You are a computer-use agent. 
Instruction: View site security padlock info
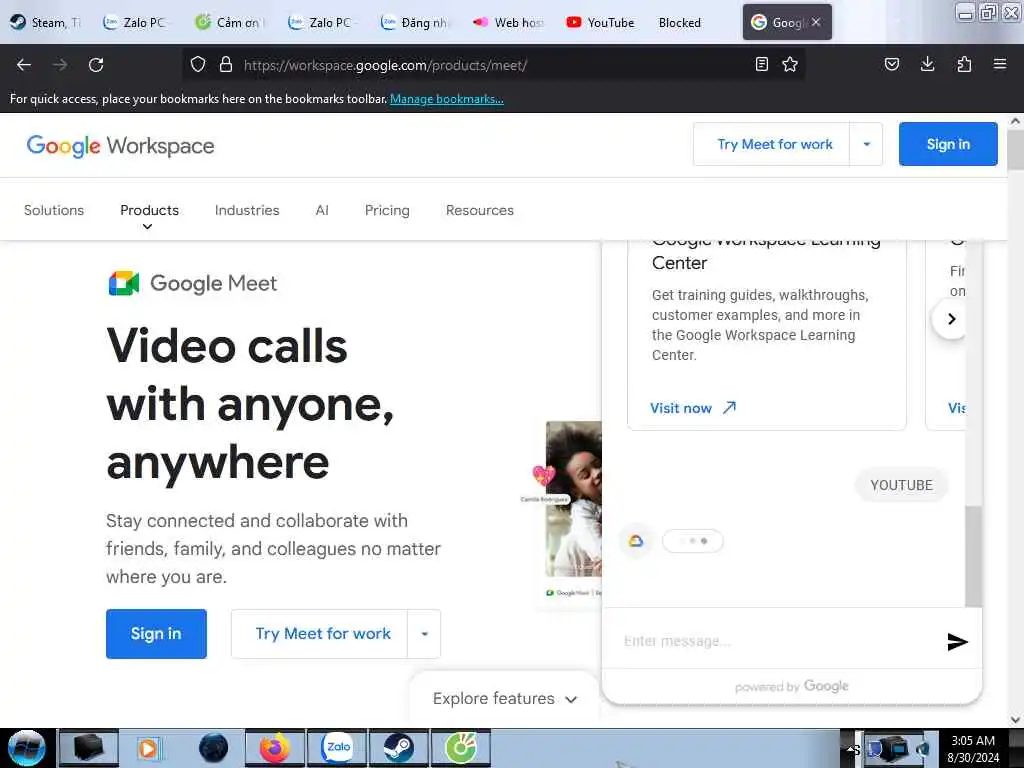(226, 65)
